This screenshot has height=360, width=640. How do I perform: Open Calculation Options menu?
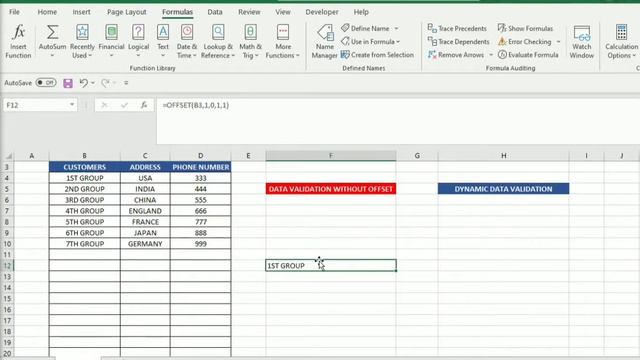coord(621,41)
